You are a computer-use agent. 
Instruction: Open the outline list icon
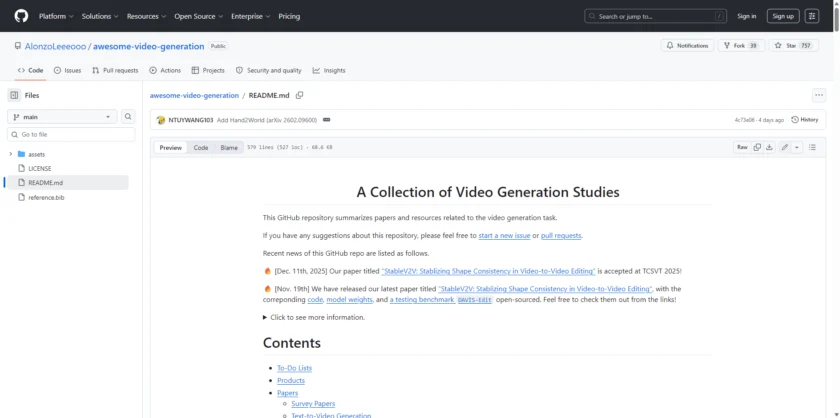(812, 147)
